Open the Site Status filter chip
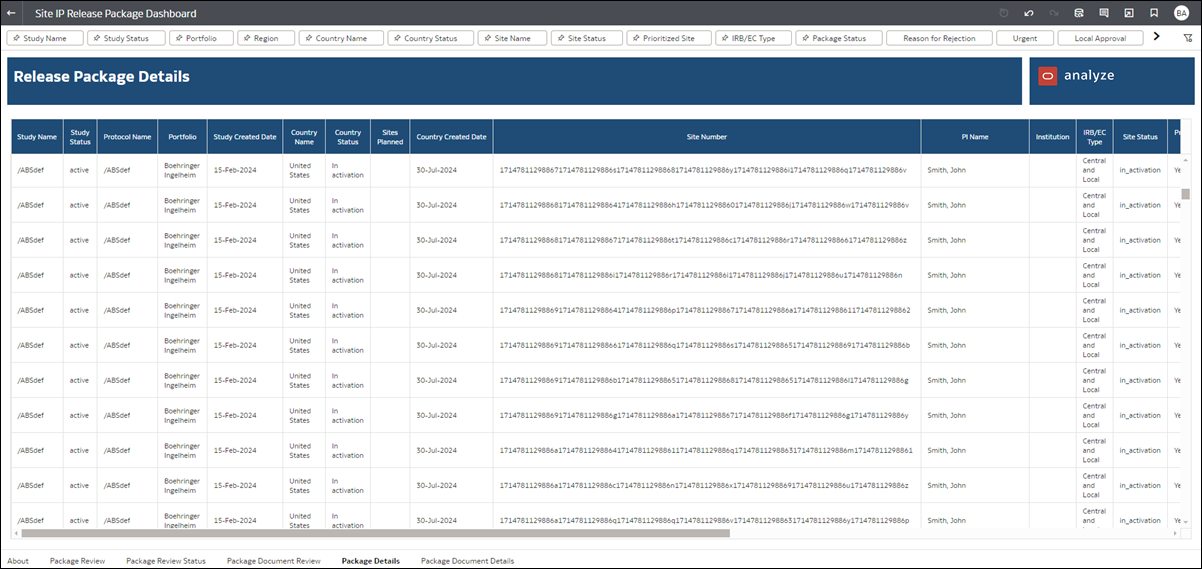The height and width of the screenshot is (569, 1202). (x=586, y=38)
